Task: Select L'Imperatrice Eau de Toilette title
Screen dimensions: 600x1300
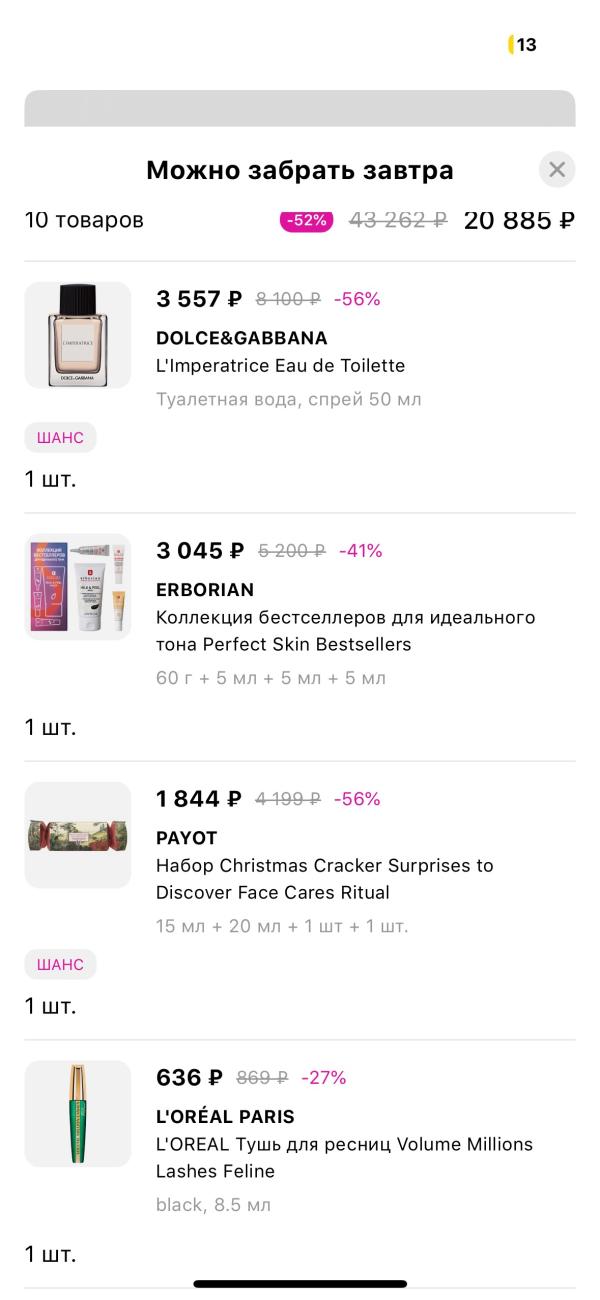Action: [280, 366]
